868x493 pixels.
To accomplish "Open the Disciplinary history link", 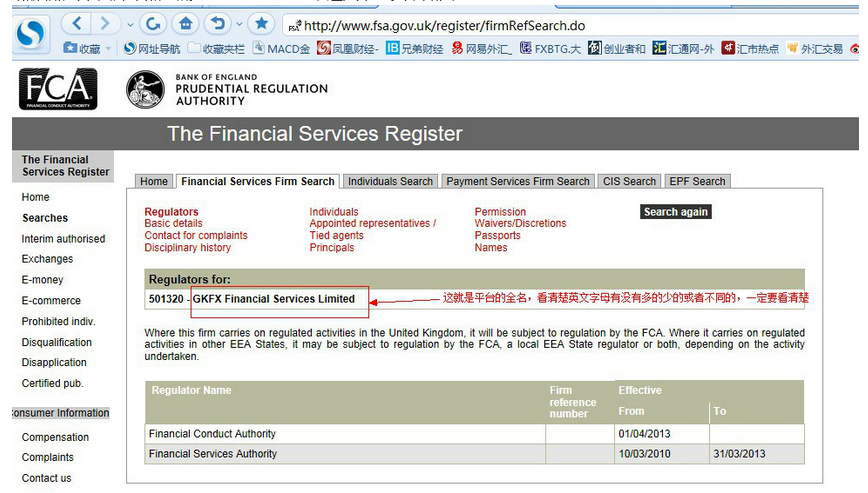I will pos(187,248).
